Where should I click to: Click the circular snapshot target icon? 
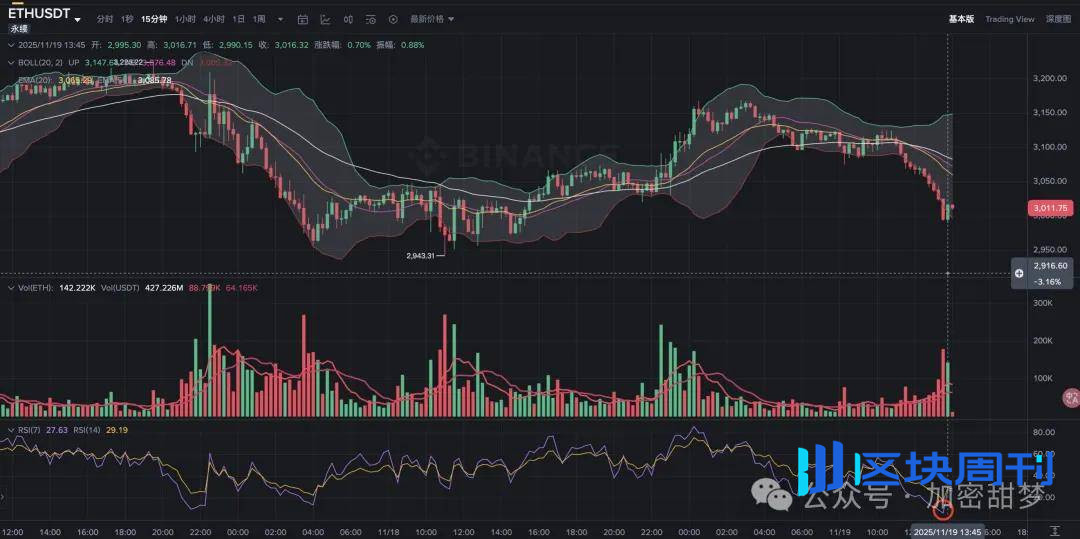pos(393,19)
